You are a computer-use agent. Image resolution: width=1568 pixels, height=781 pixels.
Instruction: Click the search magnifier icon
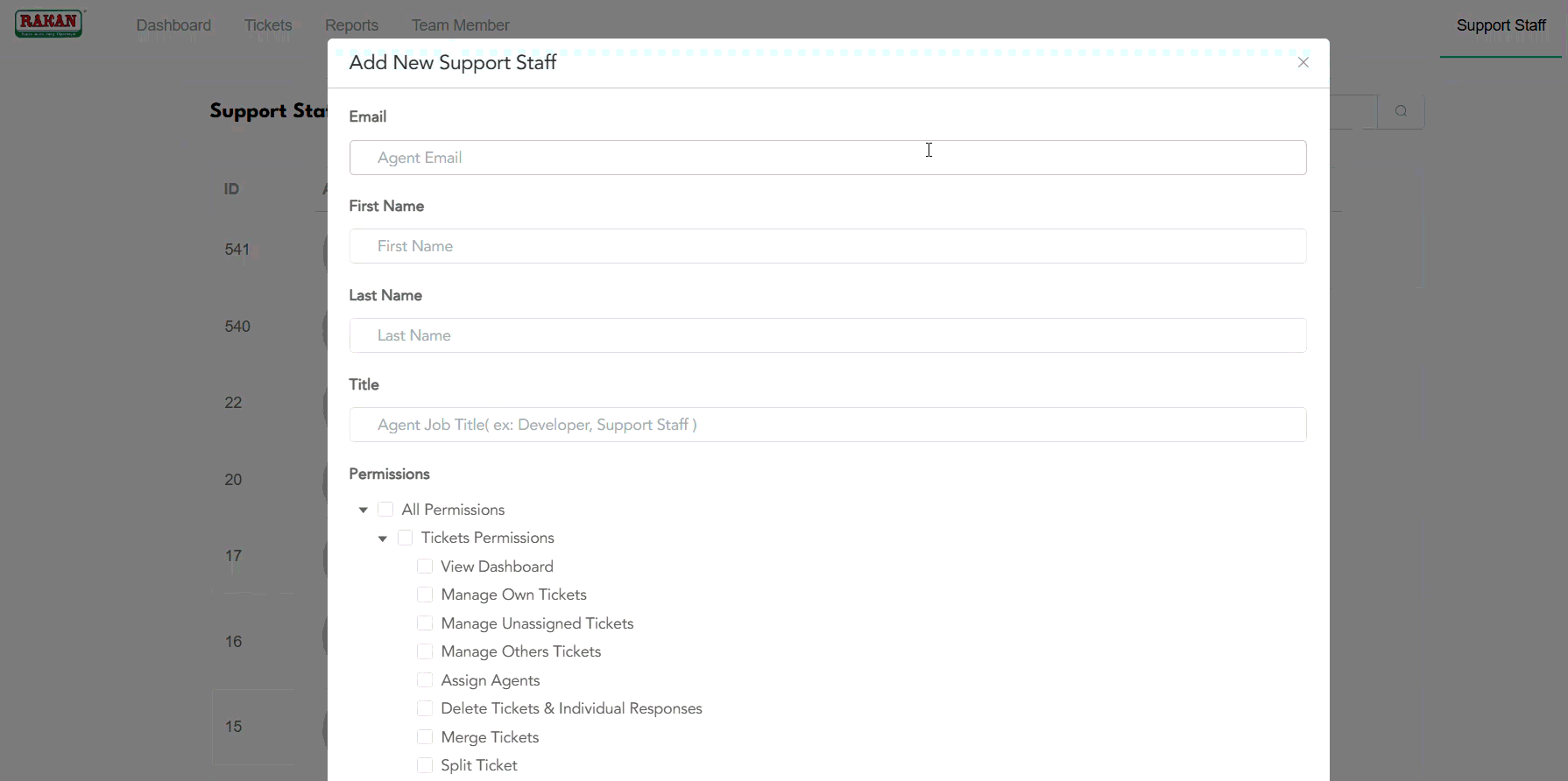[1401, 111]
